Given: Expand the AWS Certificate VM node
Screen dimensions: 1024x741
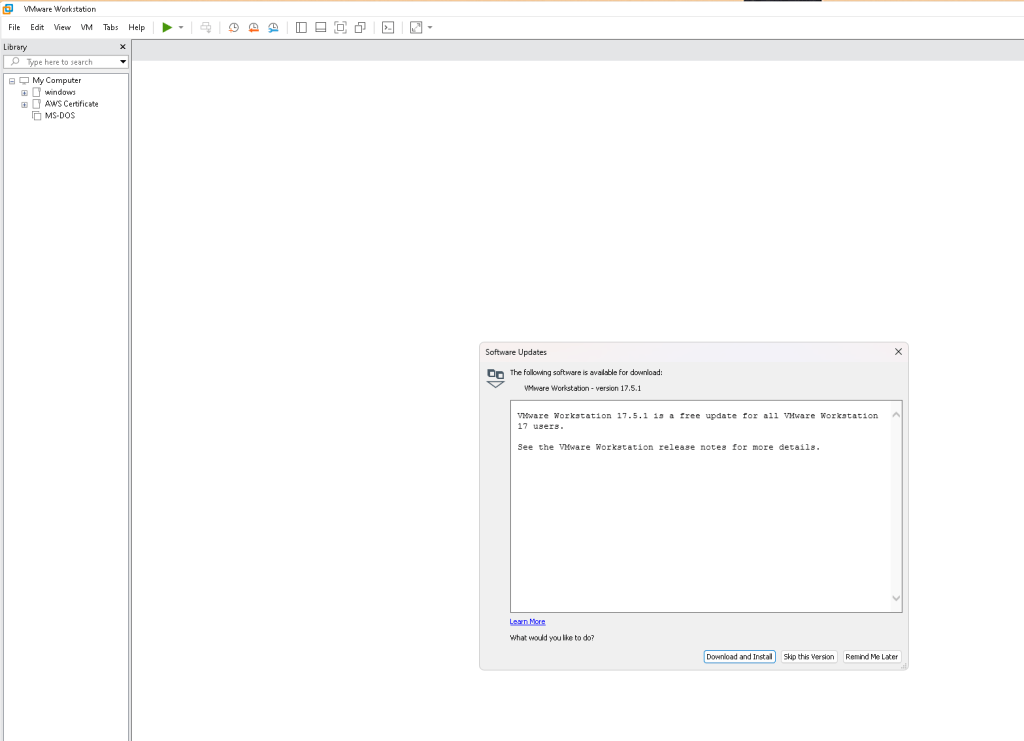Looking at the screenshot, I should [24, 104].
